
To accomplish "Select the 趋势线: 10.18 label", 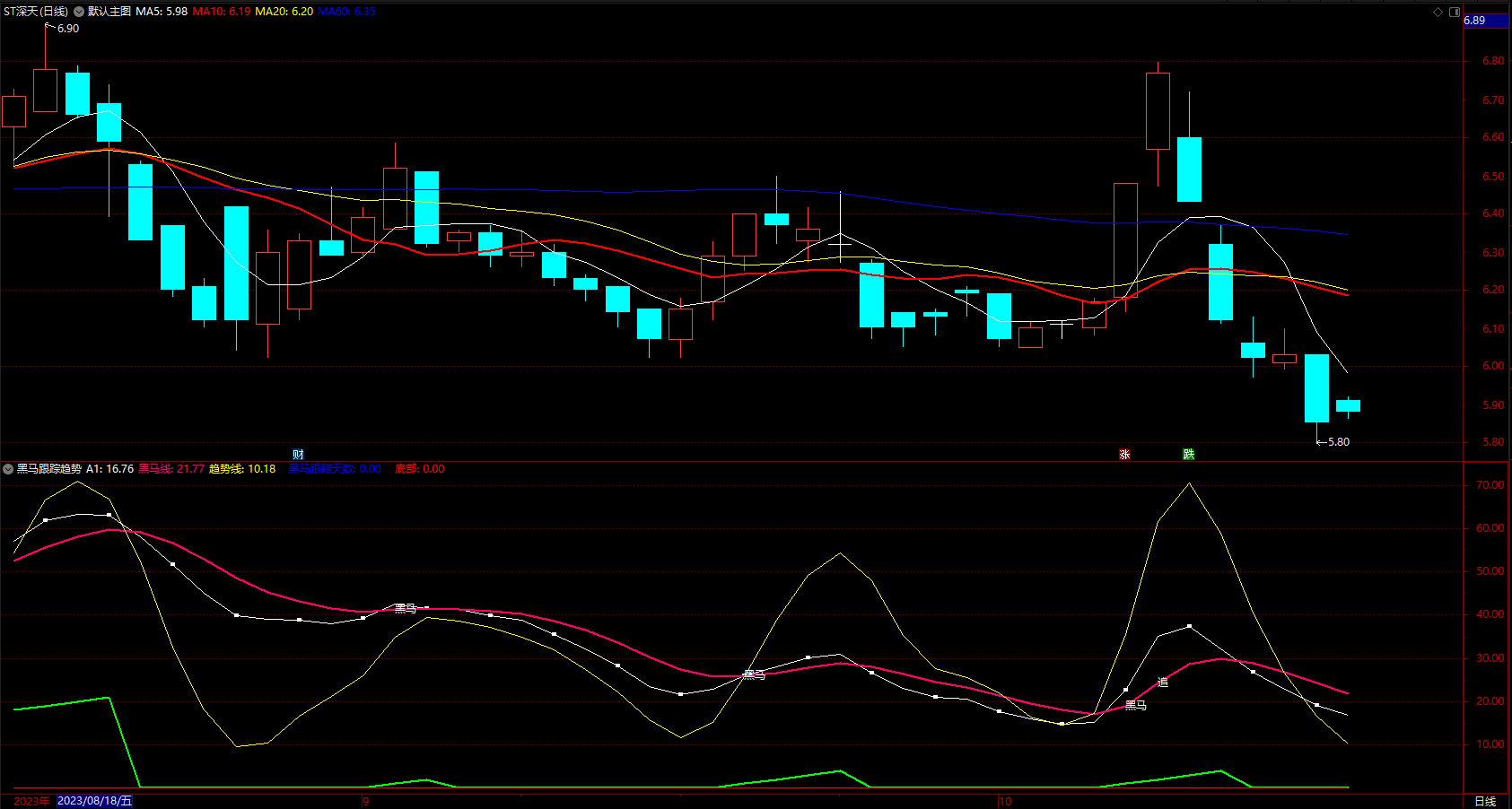I will (x=242, y=469).
